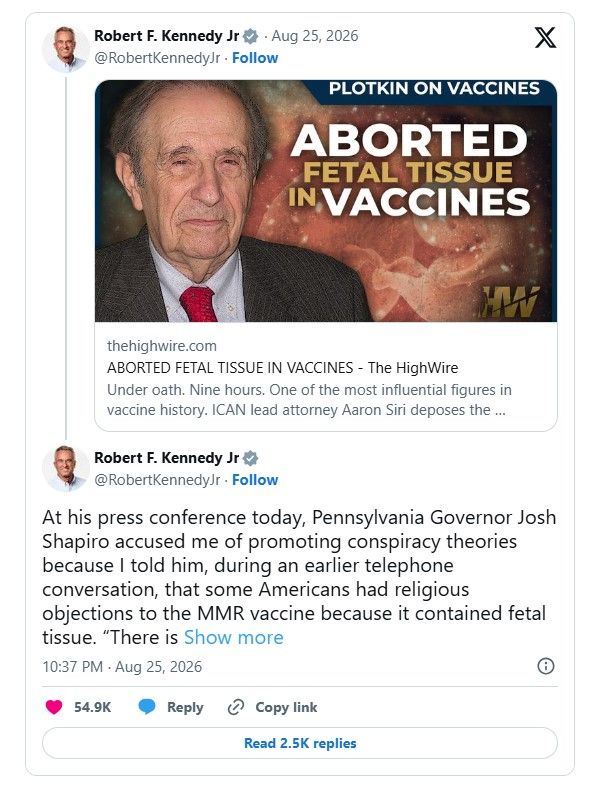Read 2.5K replies button
The height and width of the screenshot is (790, 593).
[x=300, y=743]
